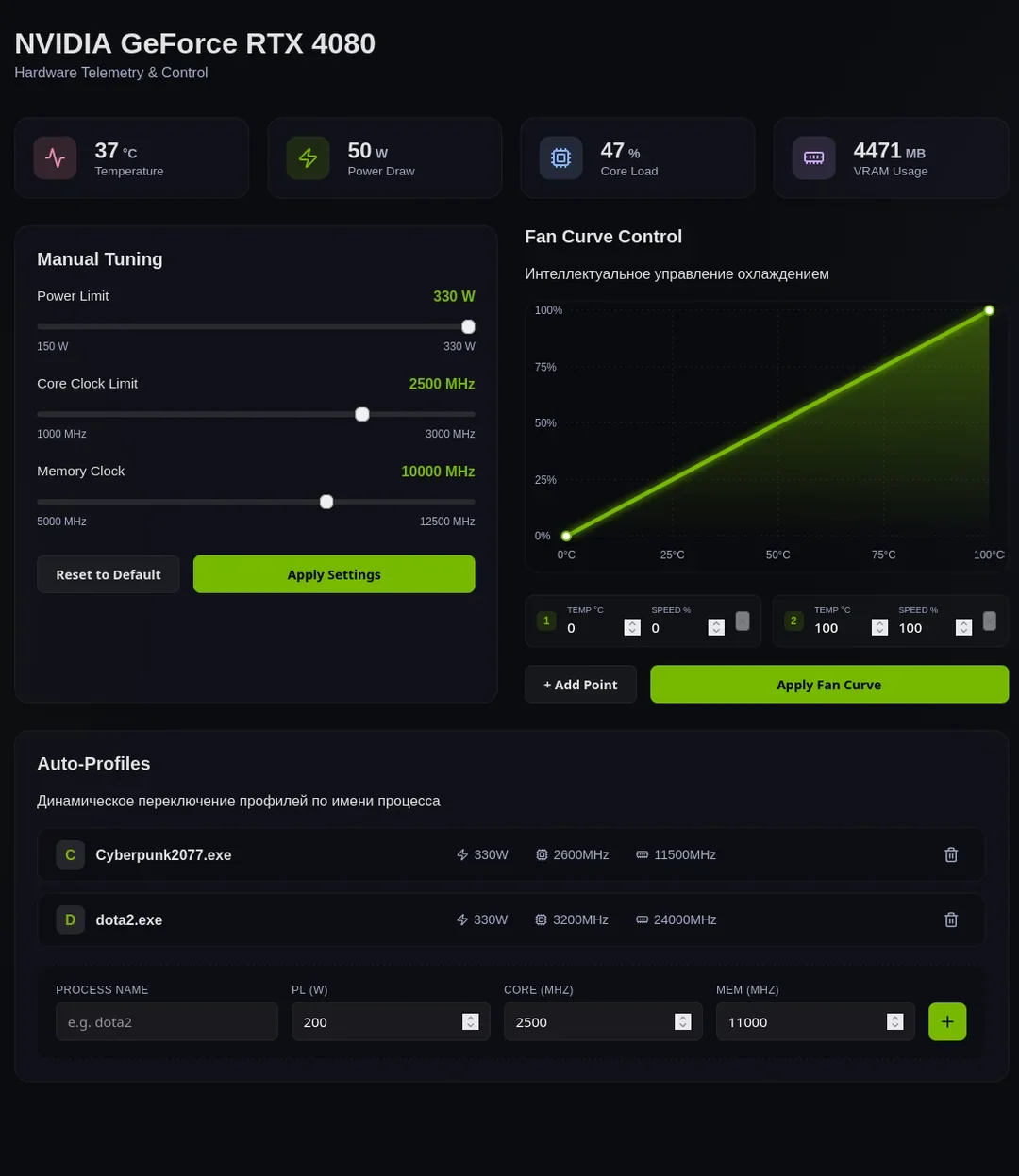
Task: Click the lightning icon in Cyberpunk2077.exe row
Action: pos(462,854)
